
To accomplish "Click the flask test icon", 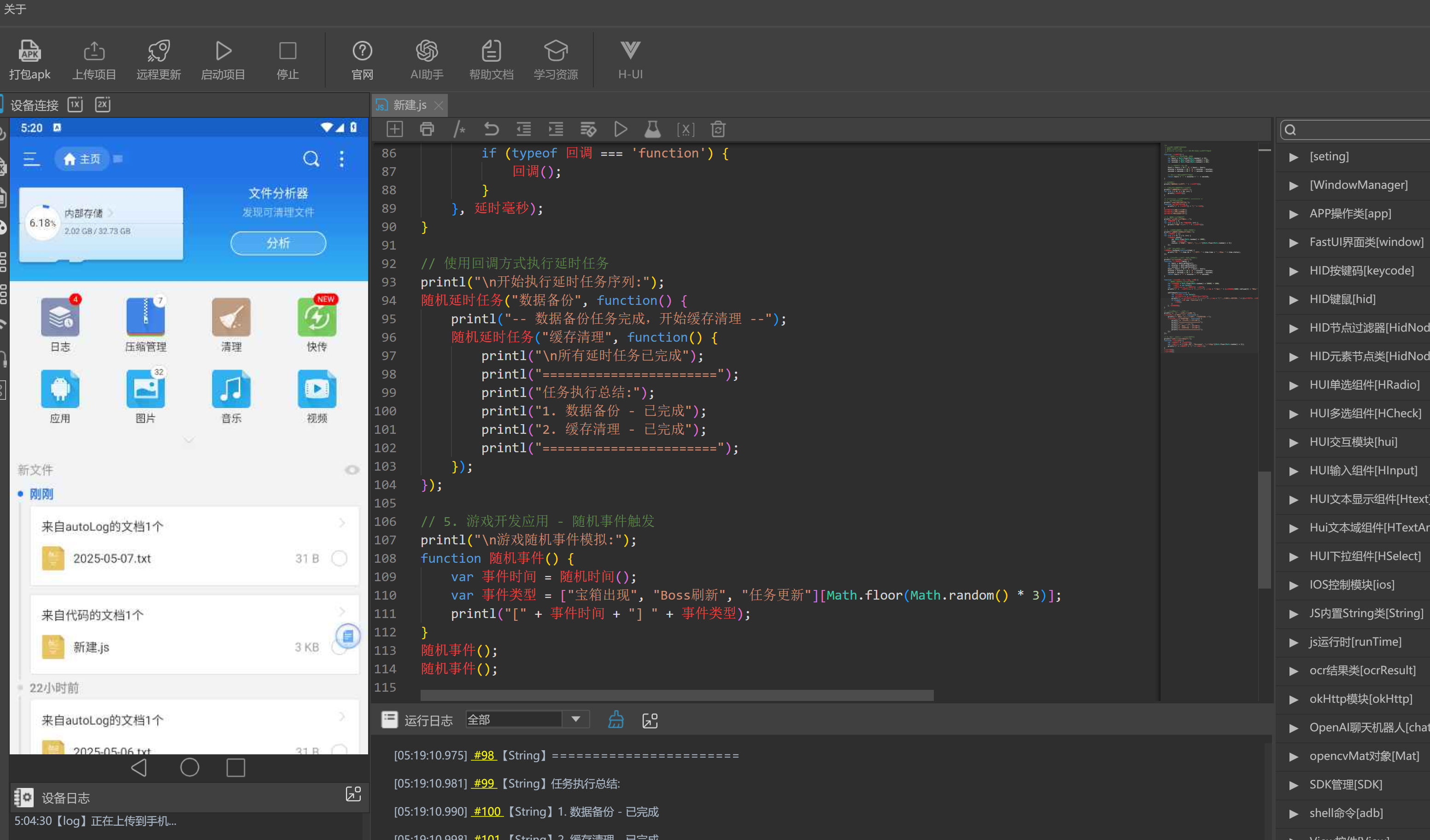I will pos(653,129).
